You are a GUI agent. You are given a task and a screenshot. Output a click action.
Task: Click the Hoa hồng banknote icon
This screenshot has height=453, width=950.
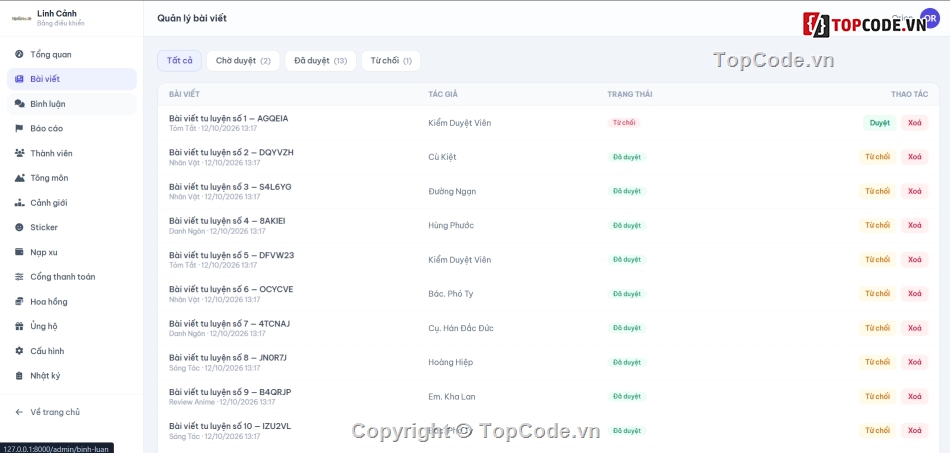point(19,302)
